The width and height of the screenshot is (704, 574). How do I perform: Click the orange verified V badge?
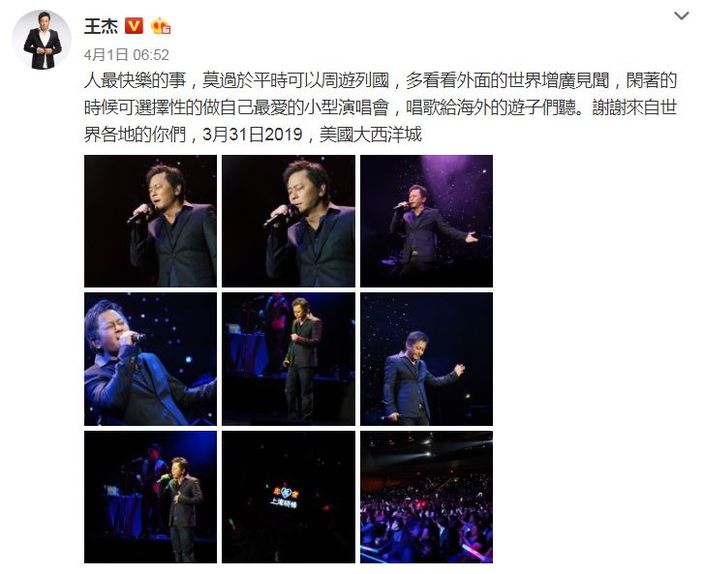pyautogui.click(x=133, y=26)
